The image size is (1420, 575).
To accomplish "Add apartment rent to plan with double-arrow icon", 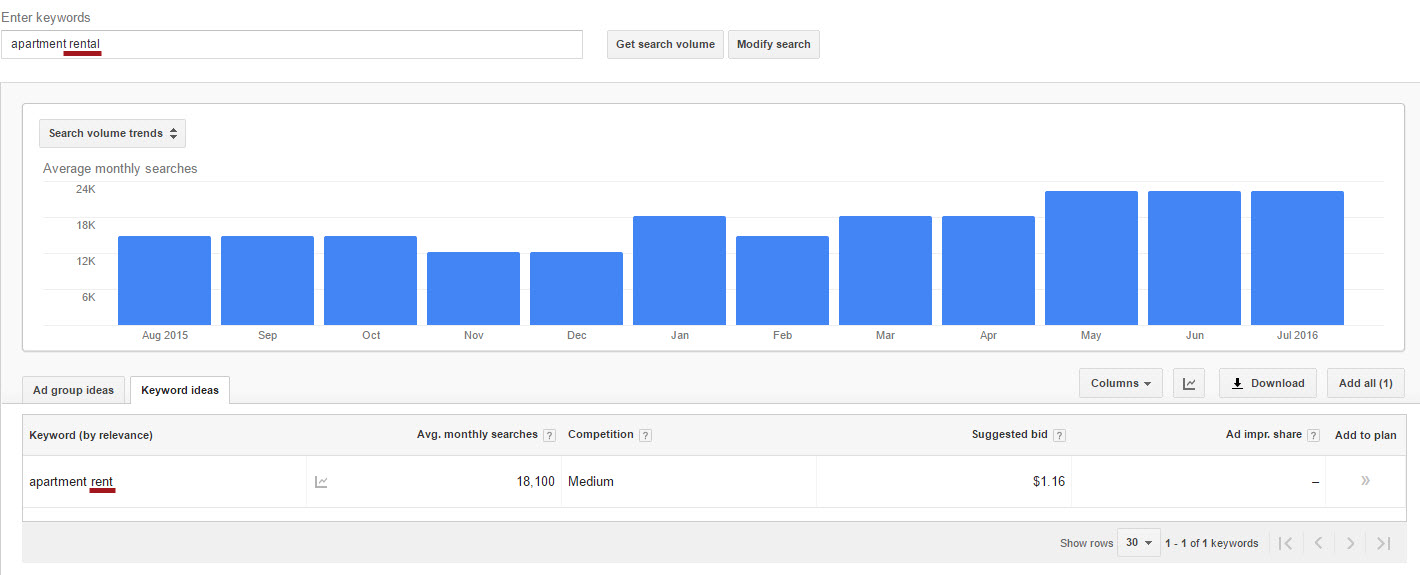I will coord(1365,481).
